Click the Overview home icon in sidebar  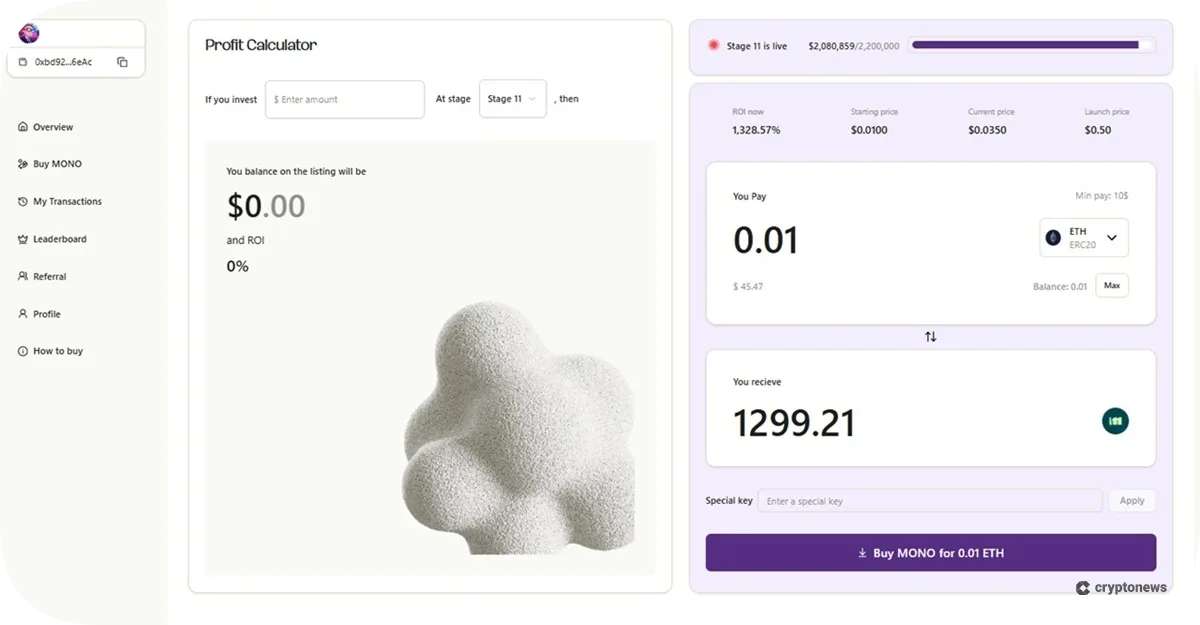(x=21, y=127)
